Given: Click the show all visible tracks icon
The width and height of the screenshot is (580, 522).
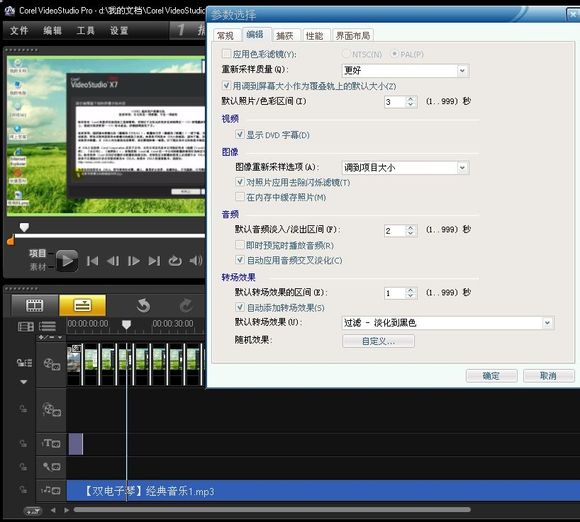Looking at the screenshot, I should click(47, 326).
